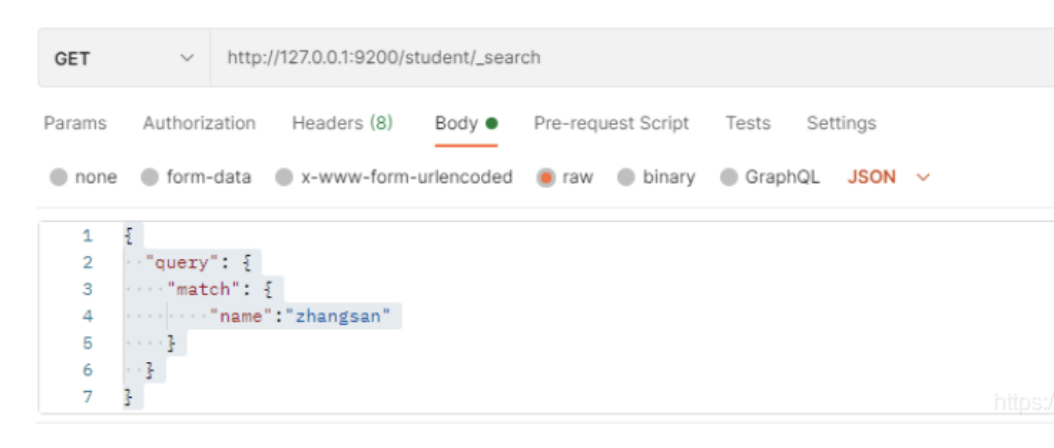Click the chevron next to JSON
The image size is (1054, 448).
(x=922, y=177)
